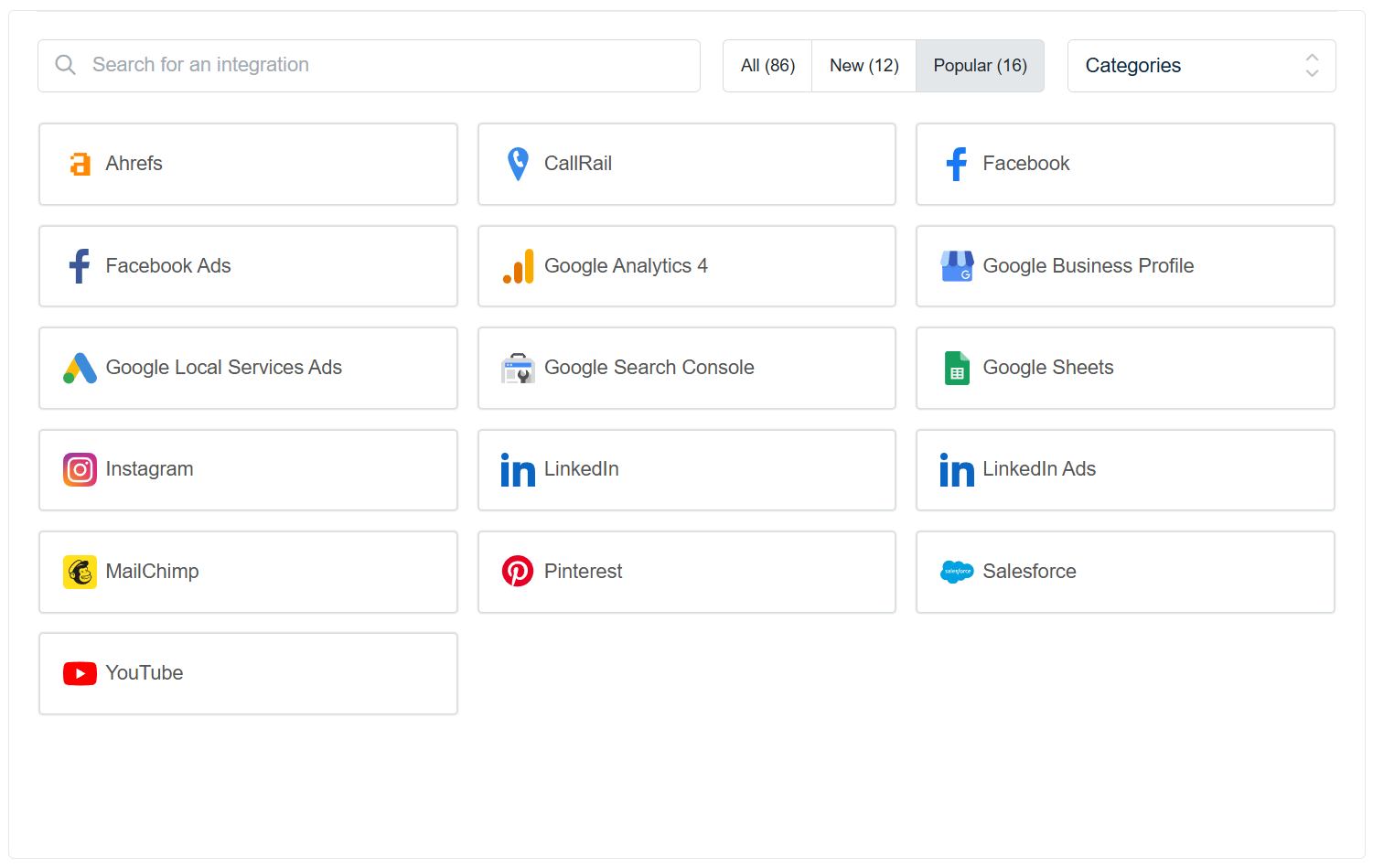Click the search magnifier icon

pyautogui.click(x=65, y=65)
